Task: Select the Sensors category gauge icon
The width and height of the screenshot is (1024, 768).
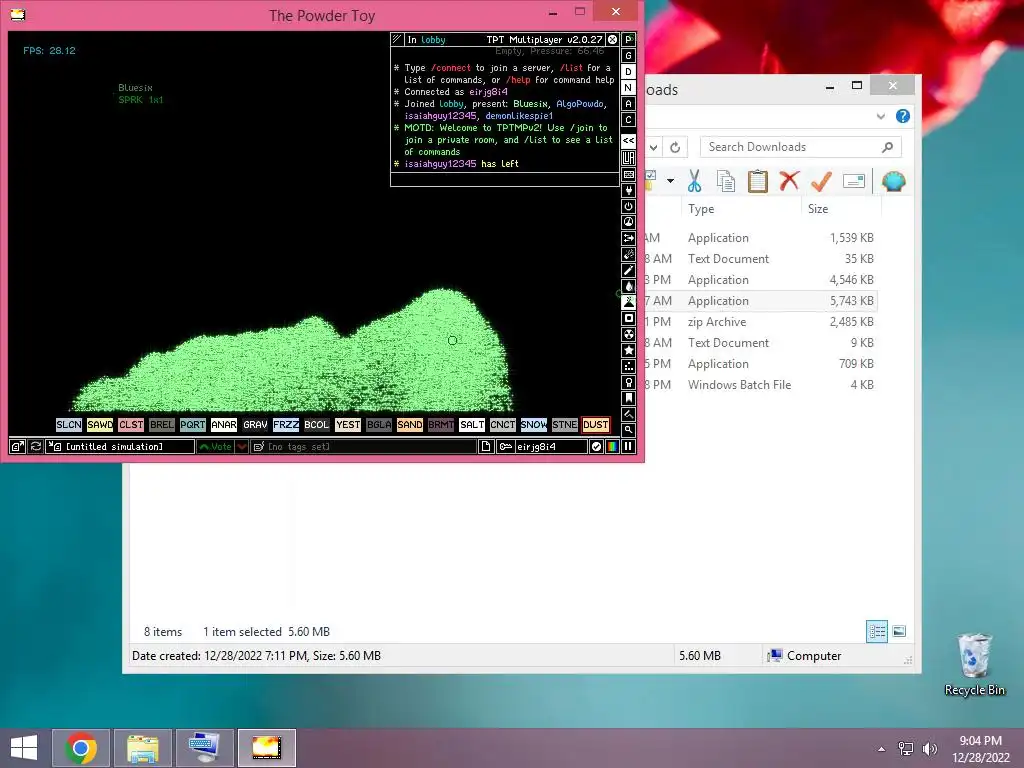Action: (628, 222)
